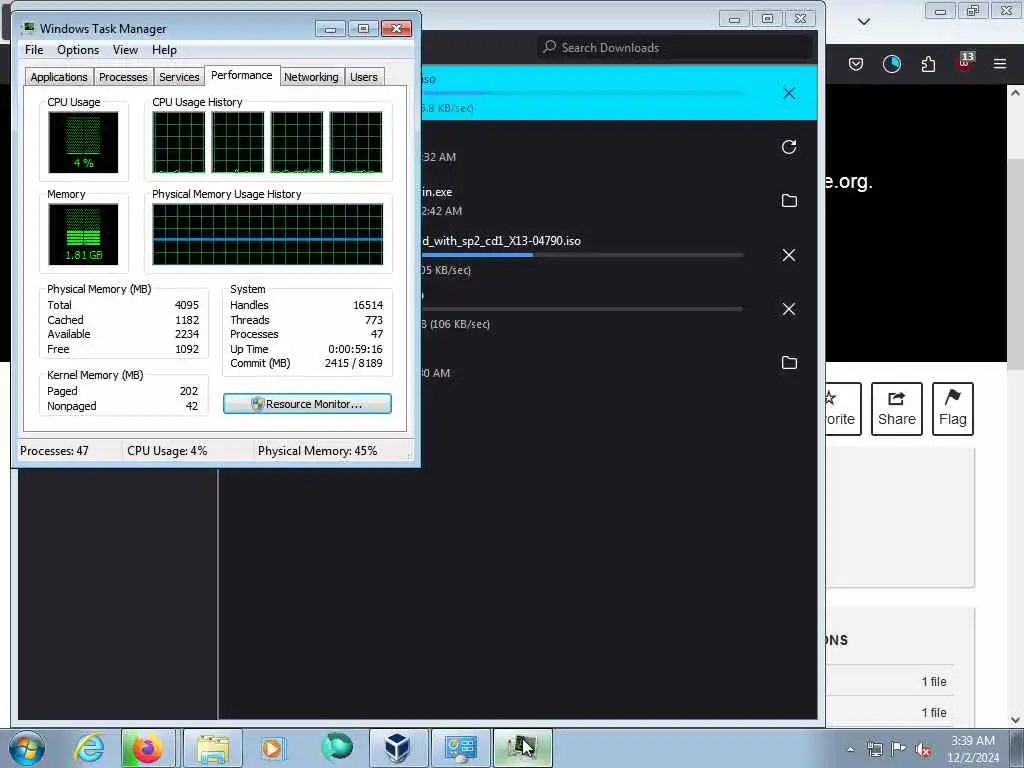1024x768 pixels.
Task: Cancel the download running at 106 KB/sec
Action: click(789, 309)
